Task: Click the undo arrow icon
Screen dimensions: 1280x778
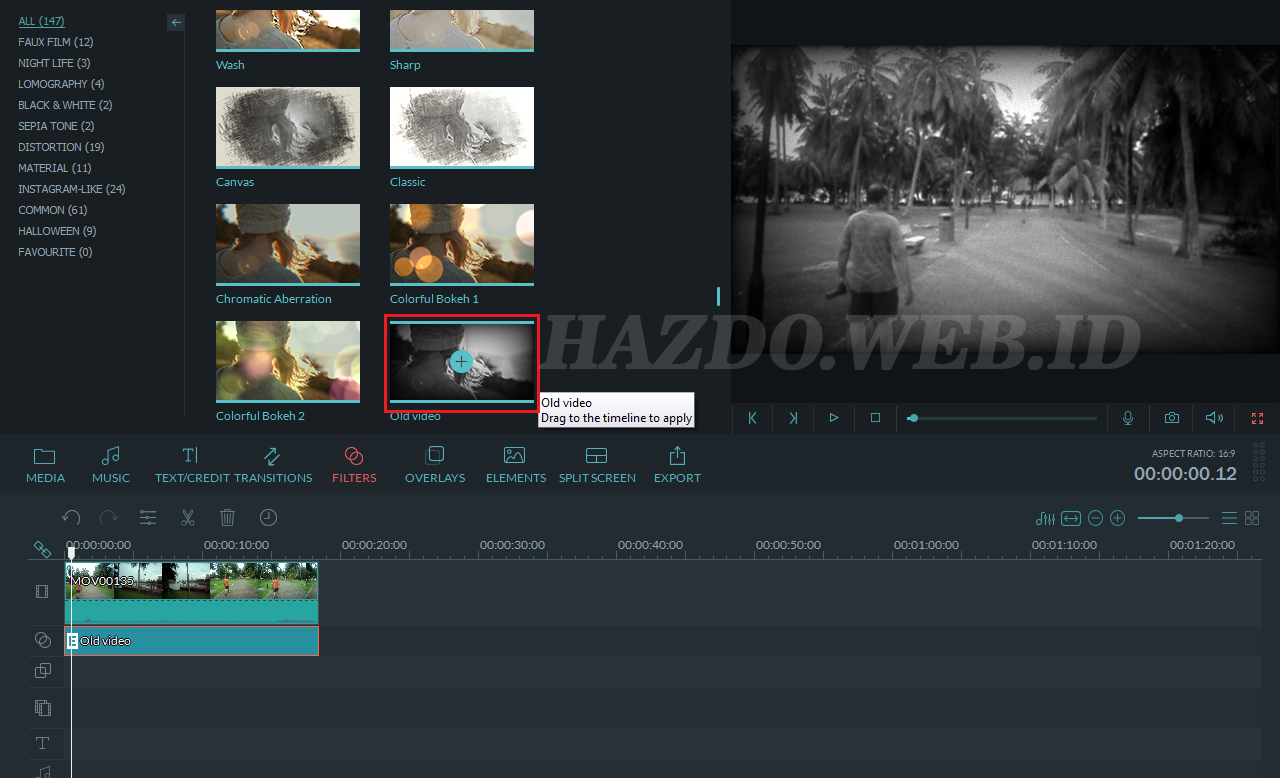Action: pyautogui.click(x=71, y=518)
